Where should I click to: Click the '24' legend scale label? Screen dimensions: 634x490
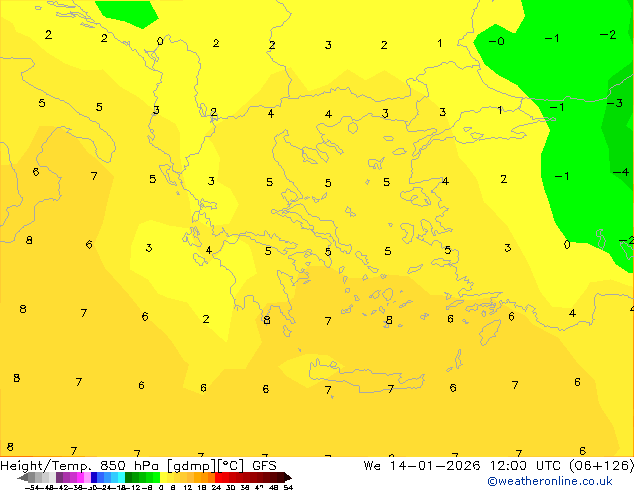(x=216, y=487)
